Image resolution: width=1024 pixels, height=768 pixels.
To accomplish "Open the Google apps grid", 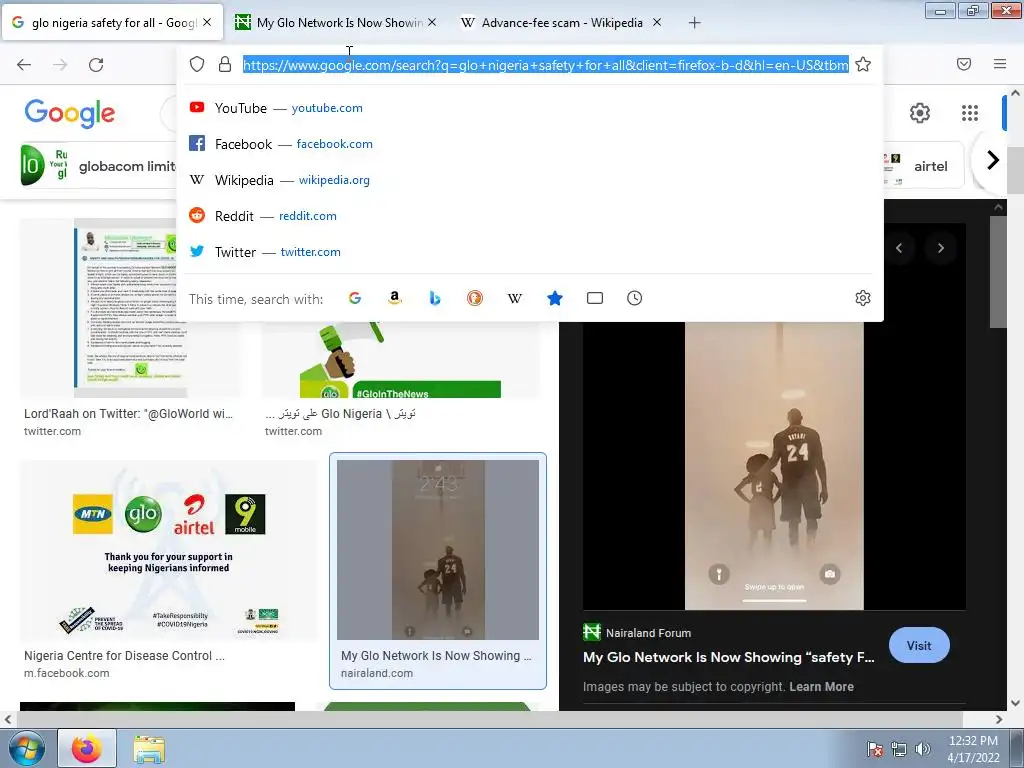I will point(970,113).
